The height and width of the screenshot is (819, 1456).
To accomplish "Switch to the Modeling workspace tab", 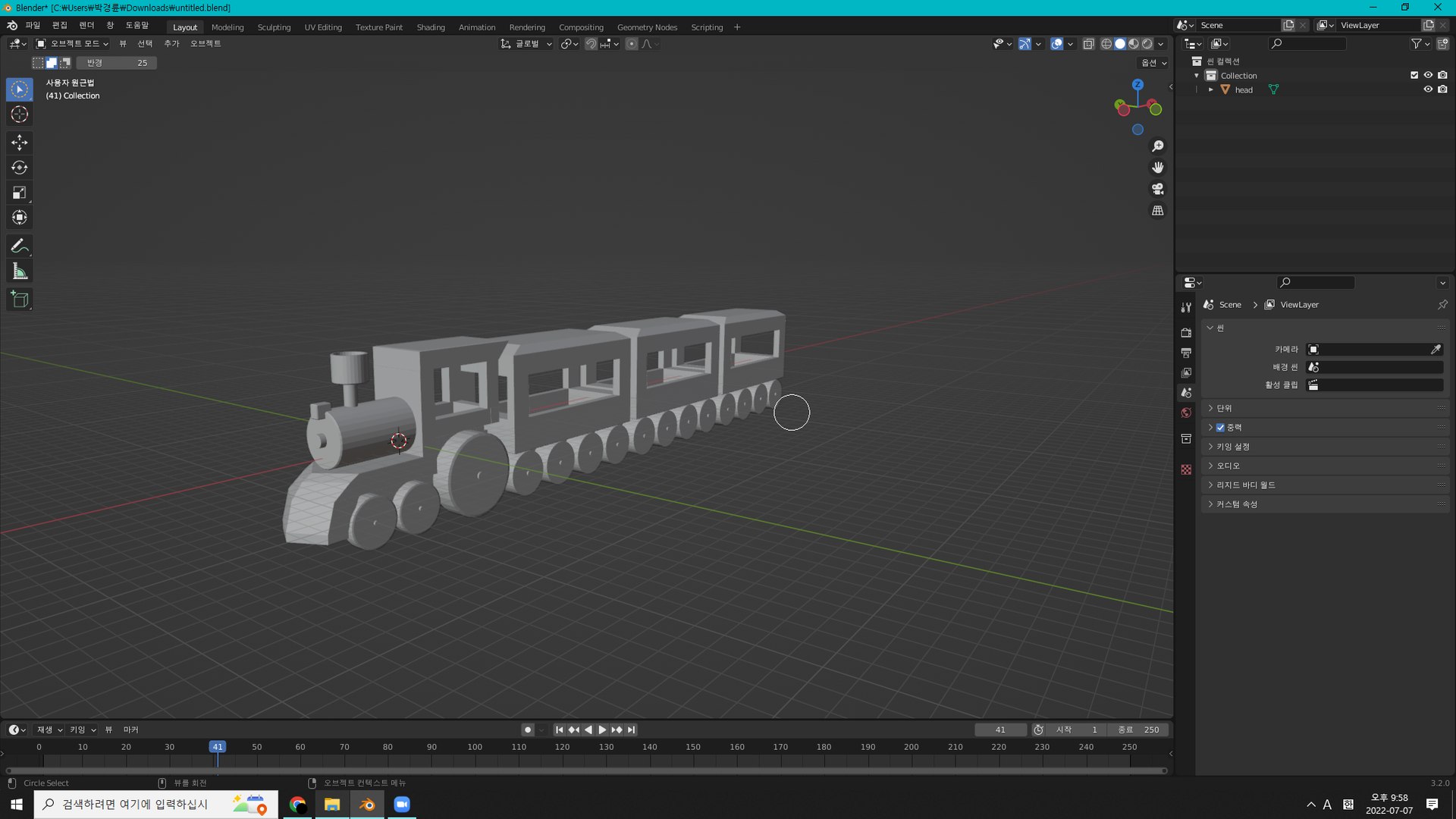I will pos(227,27).
